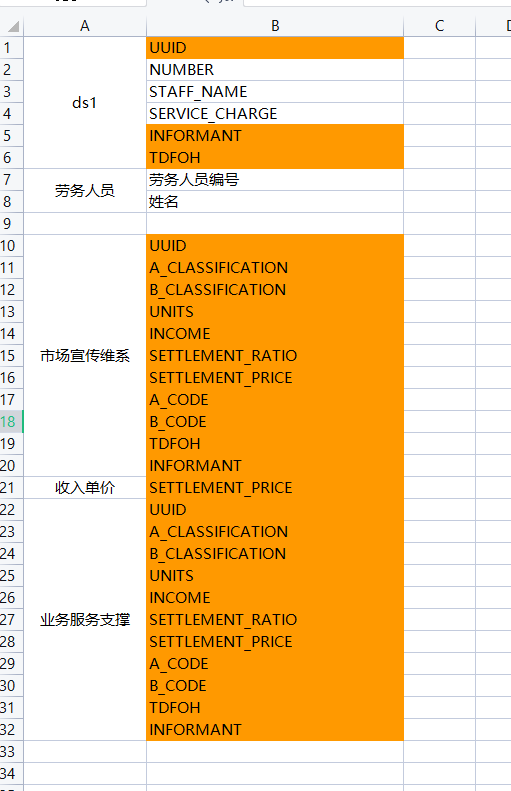Click A_CLASSIFICATION in row 11
511x791 pixels.
275,268
